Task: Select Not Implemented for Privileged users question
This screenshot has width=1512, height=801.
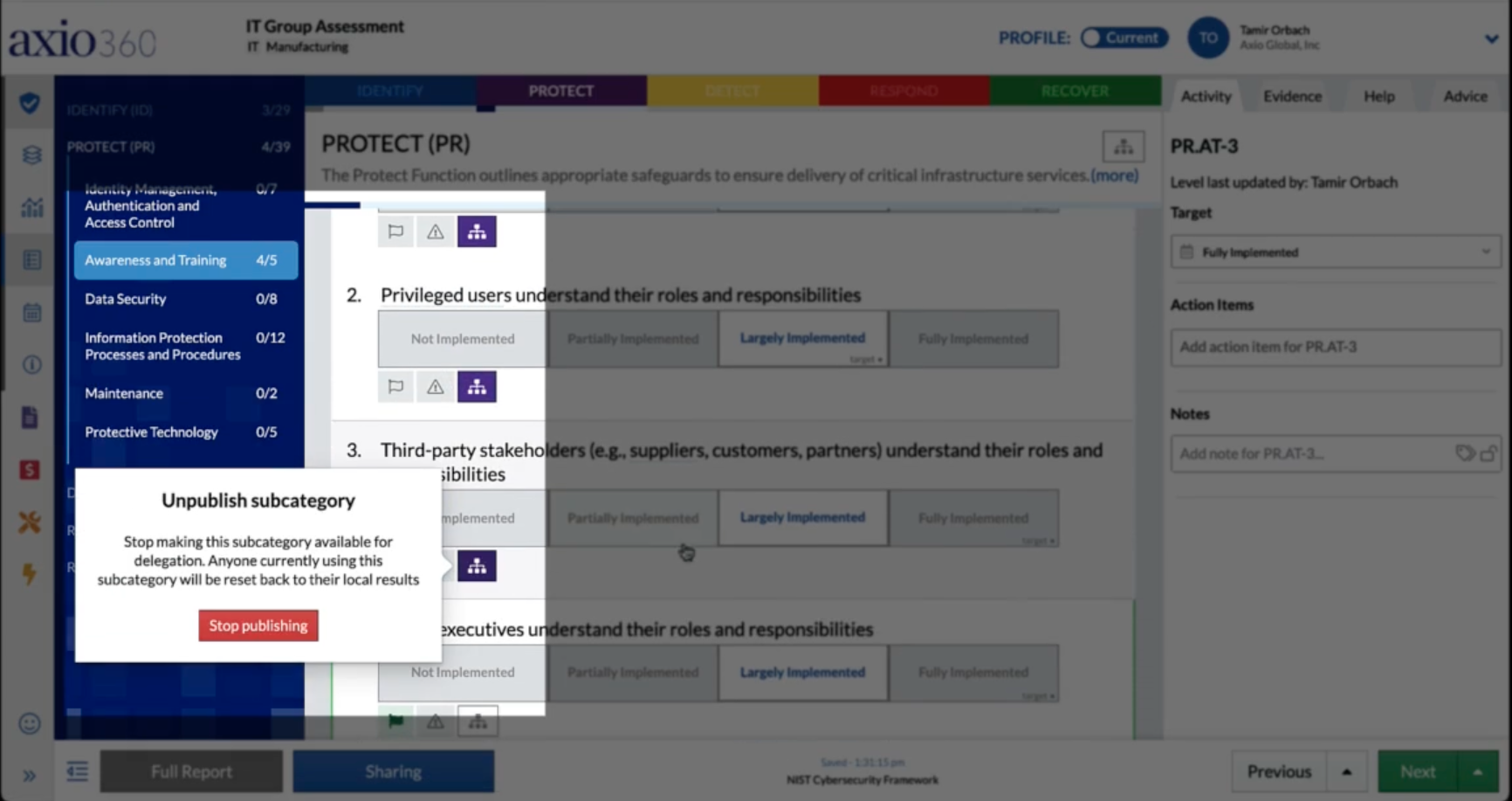Action: [463, 339]
